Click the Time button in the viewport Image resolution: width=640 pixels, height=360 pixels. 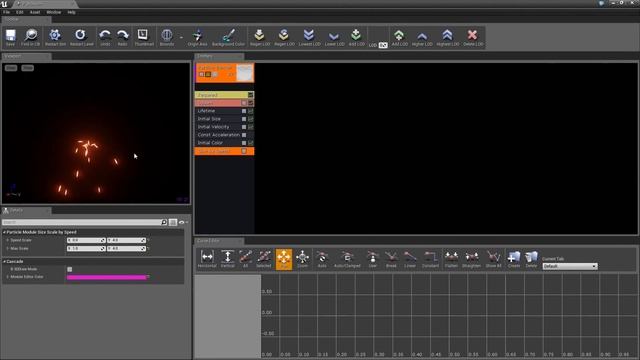[28, 68]
